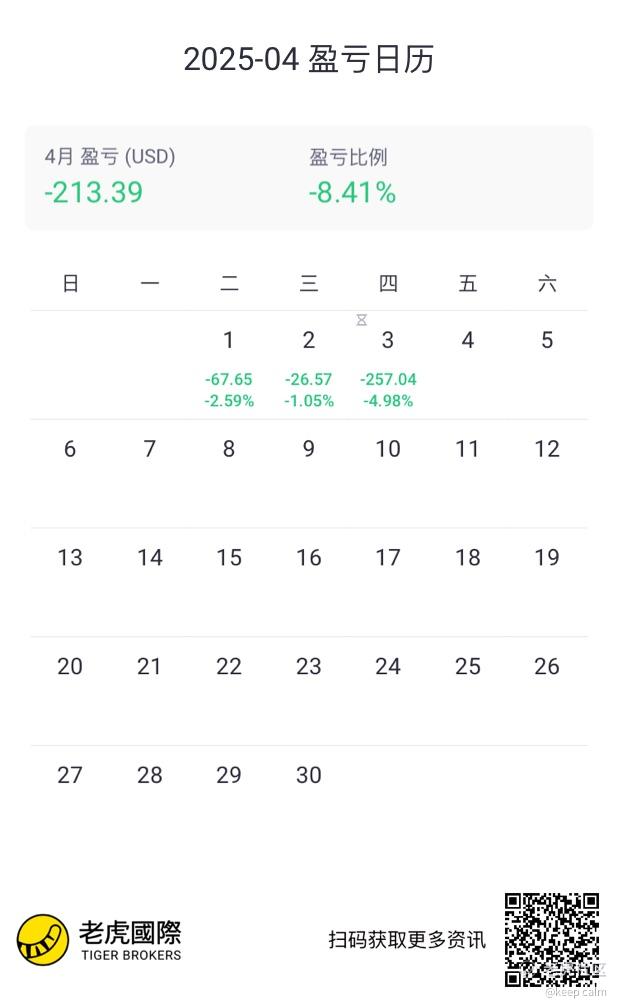Click the 4月 盈亏 (USD) label
This screenshot has height=1006, width=618.
click(110, 157)
